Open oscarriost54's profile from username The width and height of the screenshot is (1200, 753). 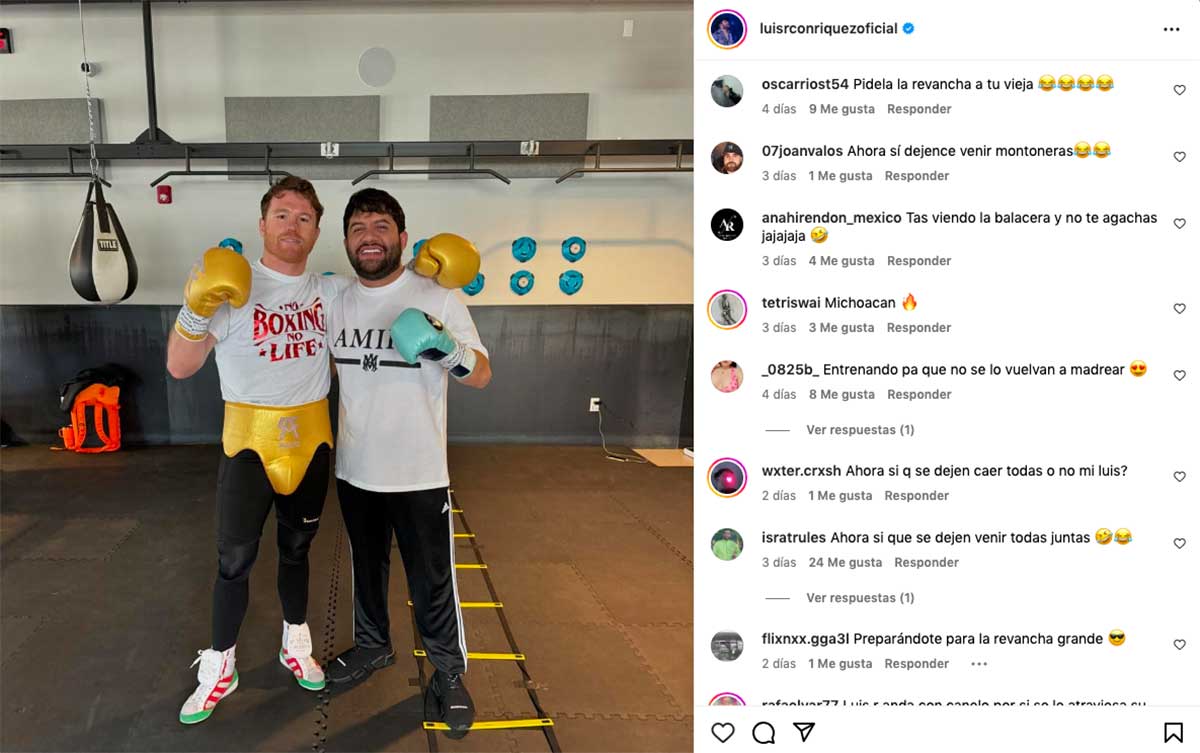point(805,84)
